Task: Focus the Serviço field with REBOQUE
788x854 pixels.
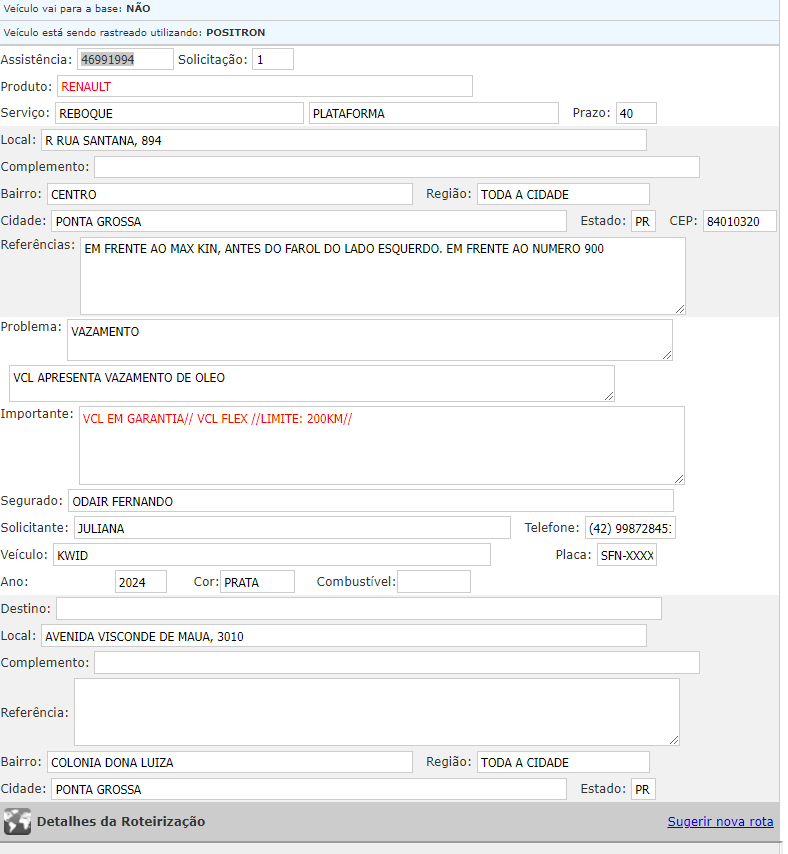Action: click(x=179, y=113)
